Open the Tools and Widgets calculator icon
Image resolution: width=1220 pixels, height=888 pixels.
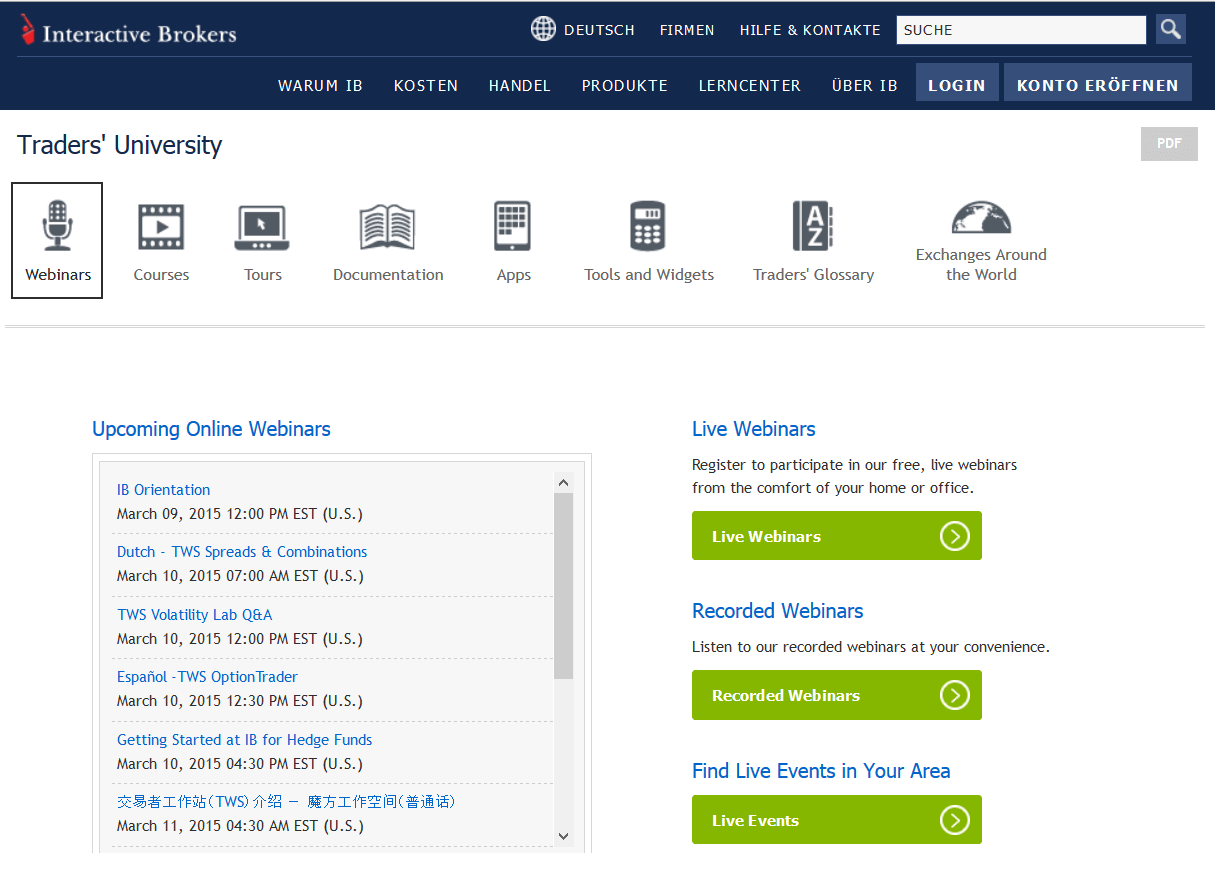pyautogui.click(x=648, y=226)
